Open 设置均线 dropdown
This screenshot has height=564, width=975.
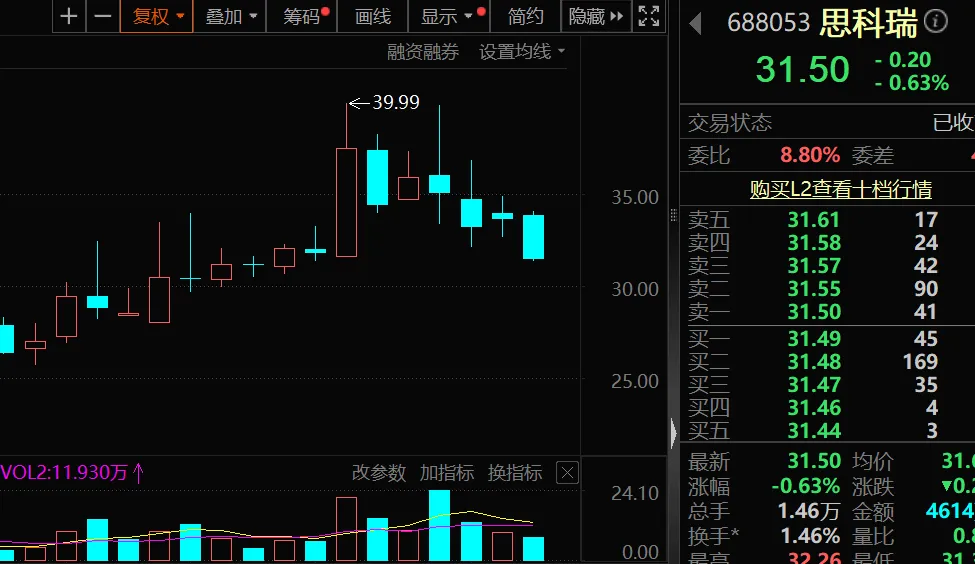[522, 52]
